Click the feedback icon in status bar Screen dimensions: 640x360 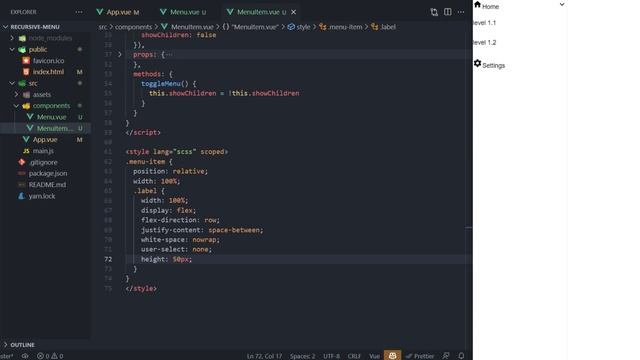[x=446, y=356]
